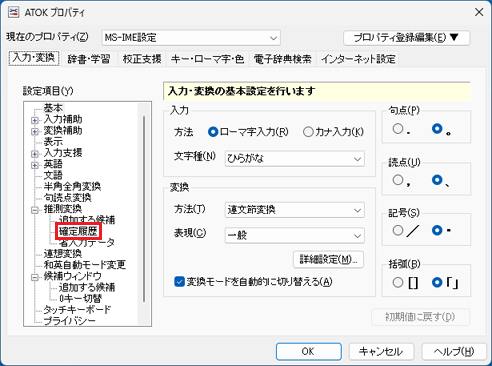492x366 pixels.
Task: Select 確定履歴 tree item
Action: (78, 231)
